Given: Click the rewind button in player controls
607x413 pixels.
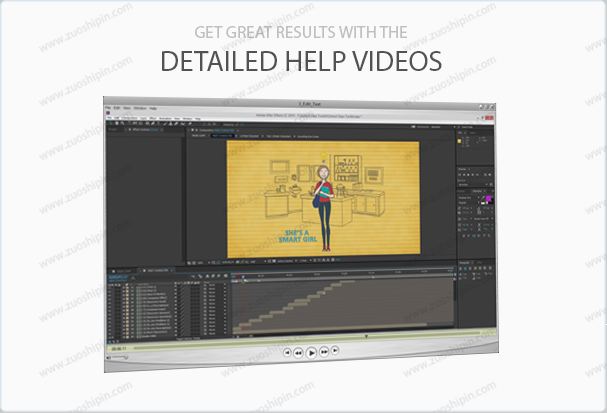Looking at the screenshot, I should [x=298, y=352].
